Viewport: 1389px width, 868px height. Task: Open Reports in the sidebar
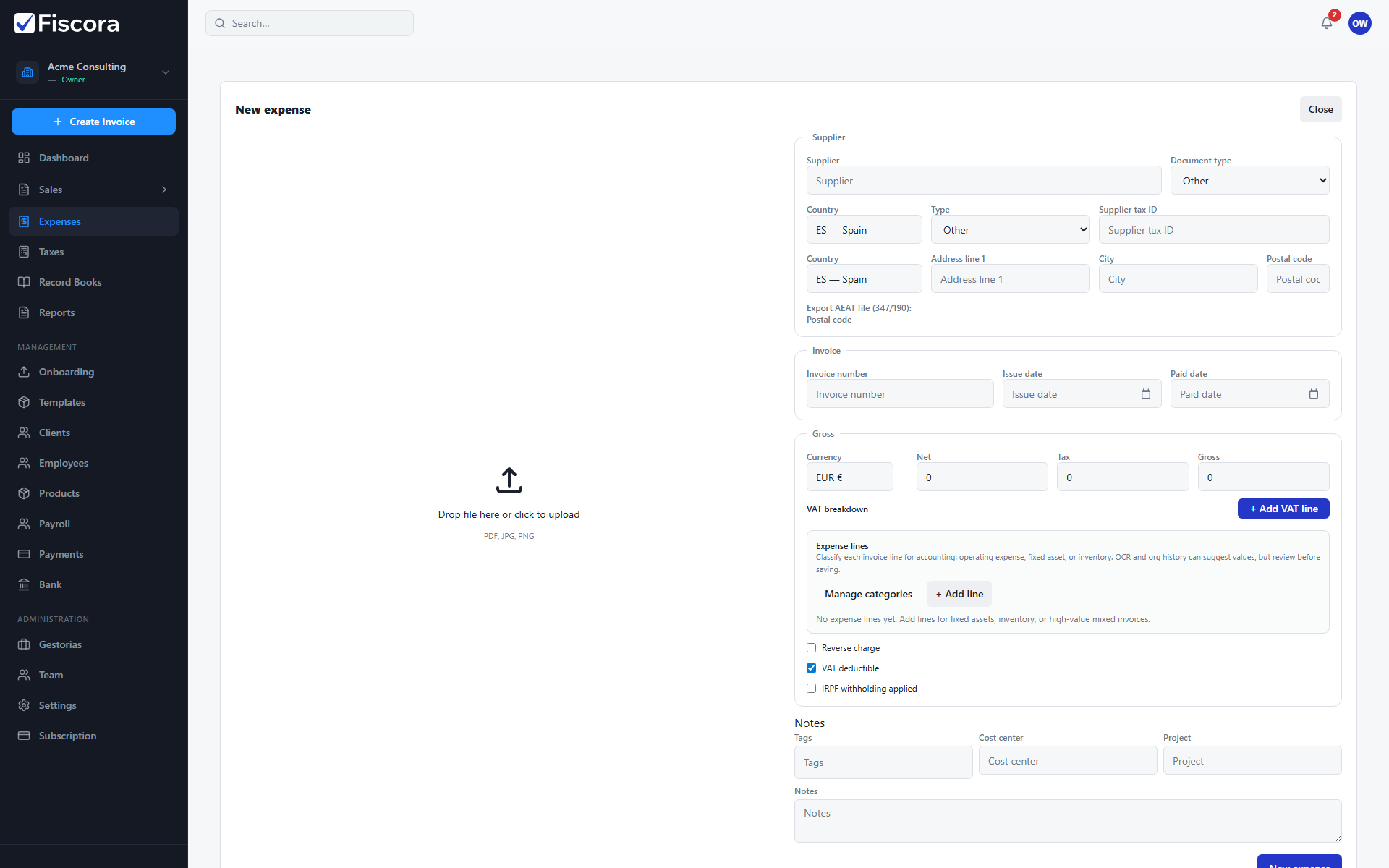[93, 312]
